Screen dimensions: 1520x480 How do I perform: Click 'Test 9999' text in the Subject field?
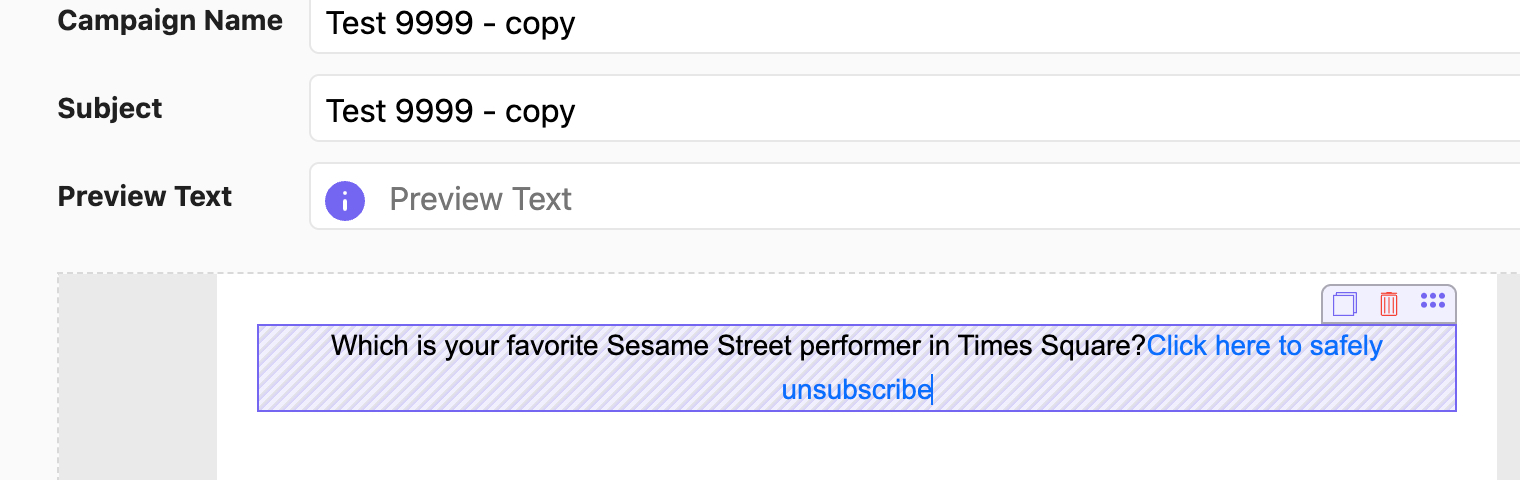point(398,110)
